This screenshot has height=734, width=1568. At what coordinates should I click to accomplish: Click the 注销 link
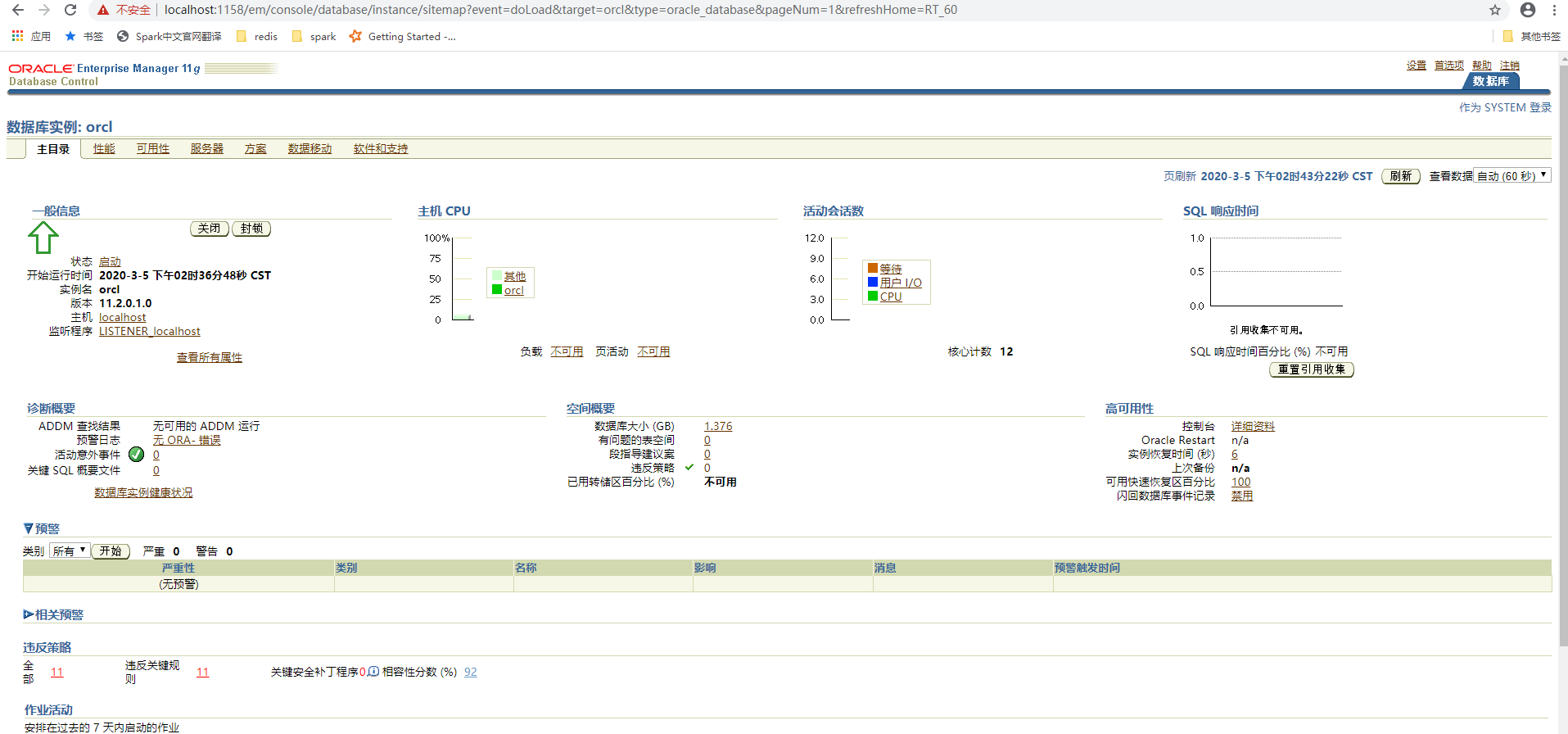tap(1510, 66)
